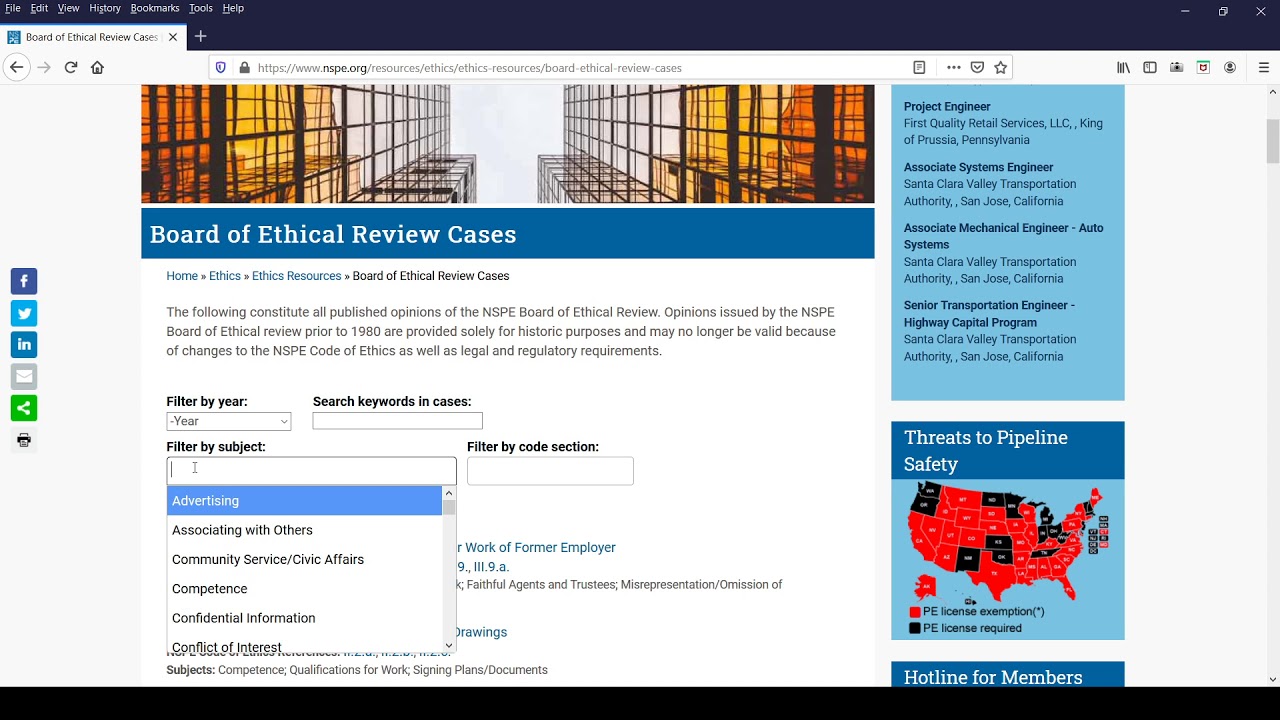
Task: Open the green share options icon
Action: (x=24, y=408)
